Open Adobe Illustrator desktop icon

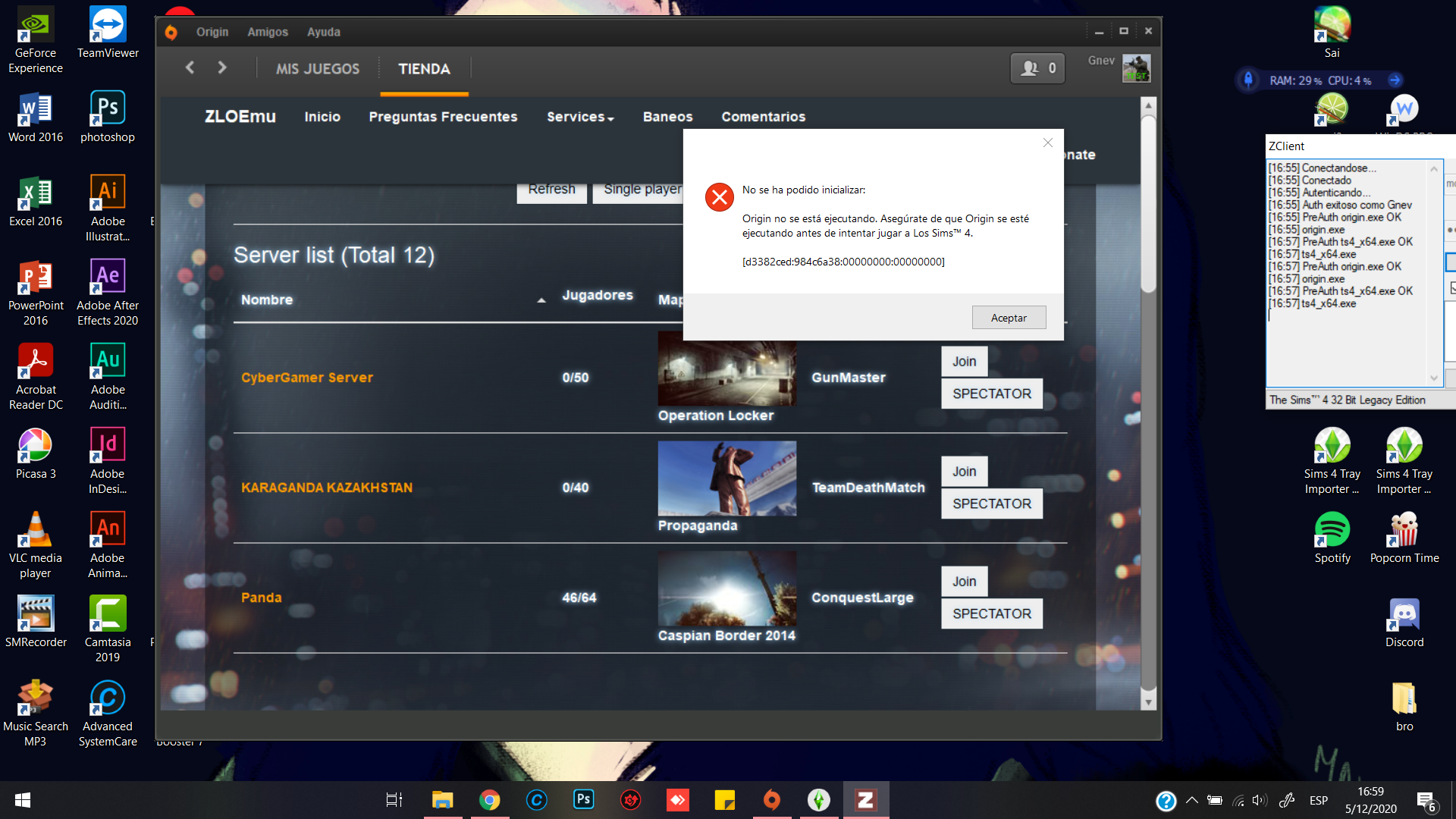point(108,209)
